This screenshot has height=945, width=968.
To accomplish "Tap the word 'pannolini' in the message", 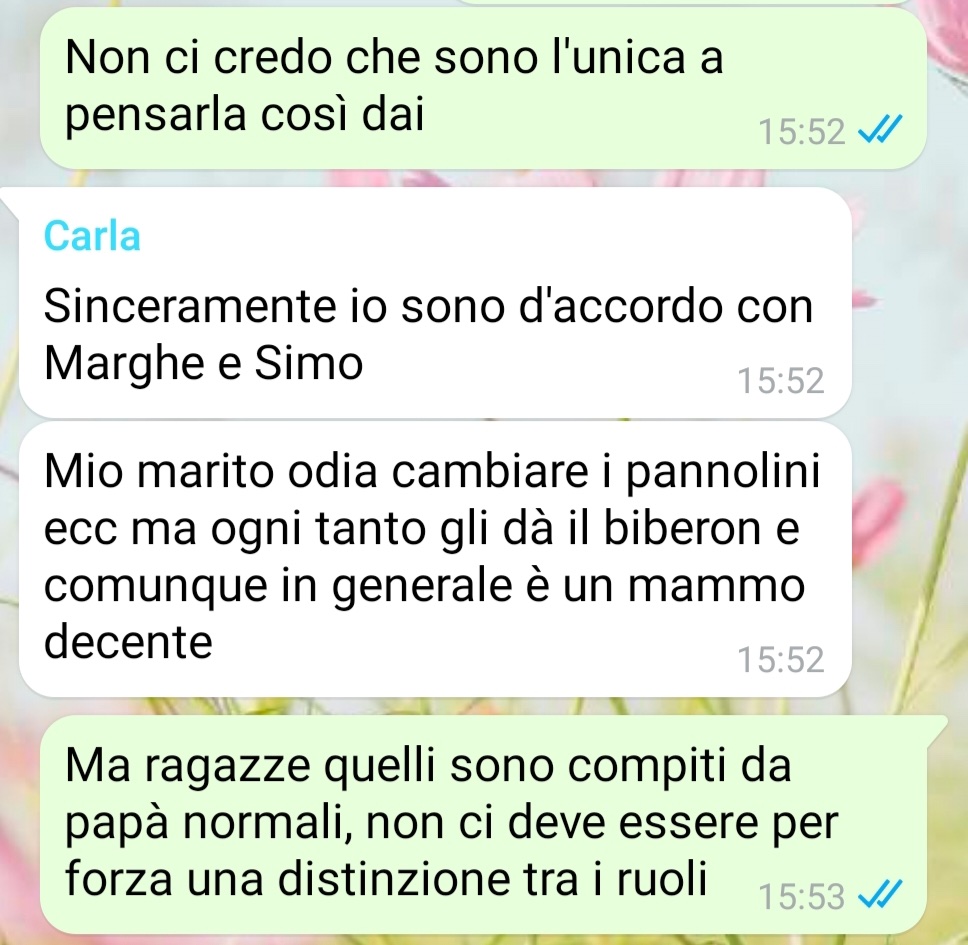I will click(x=724, y=474).
